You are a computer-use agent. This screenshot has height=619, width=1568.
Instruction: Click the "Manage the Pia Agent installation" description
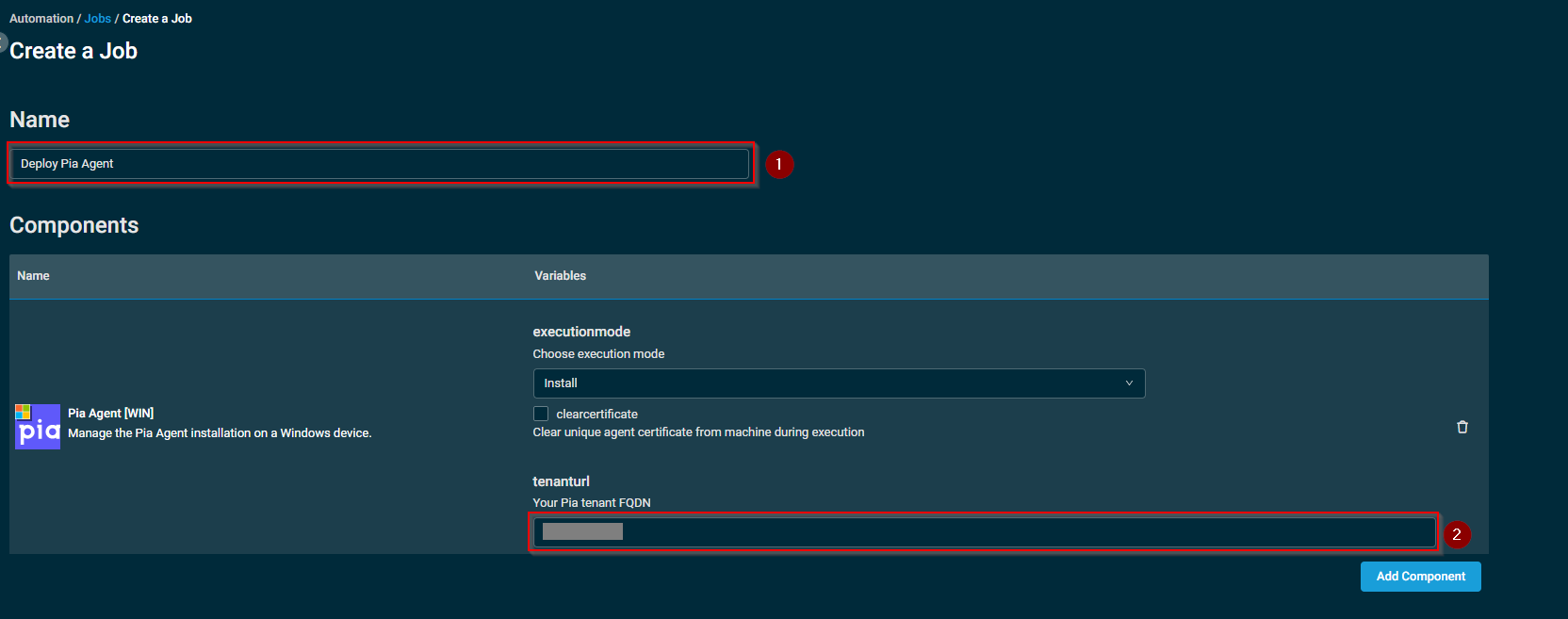[x=220, y=433]
